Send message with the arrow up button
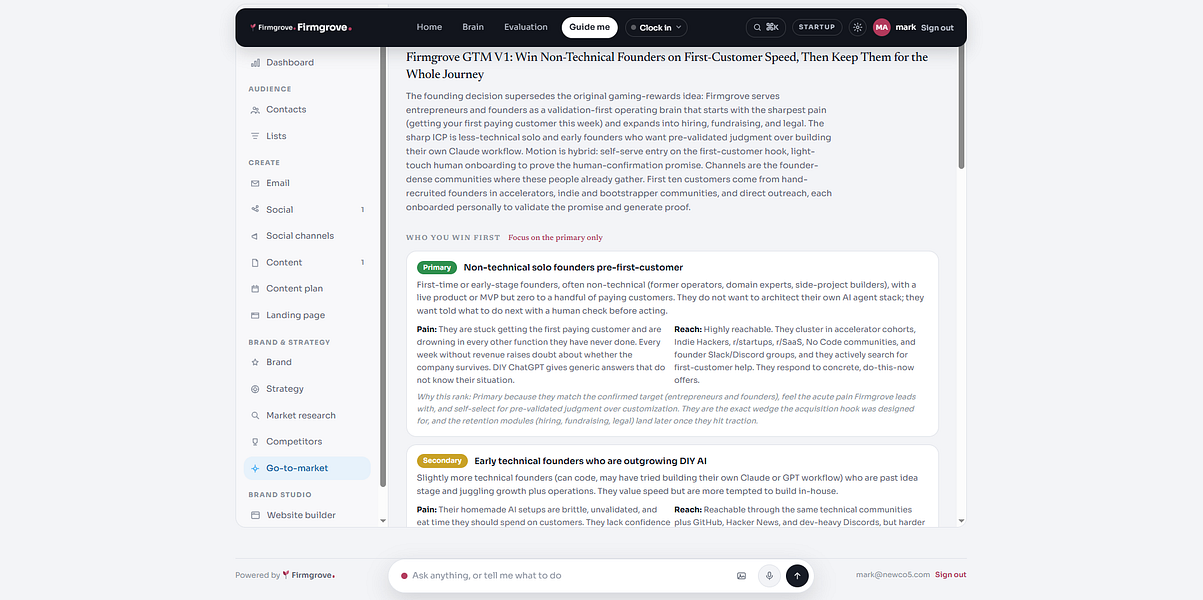Image resolution: width=1203 pixels, height=600 pixels. tap(797, 575)
